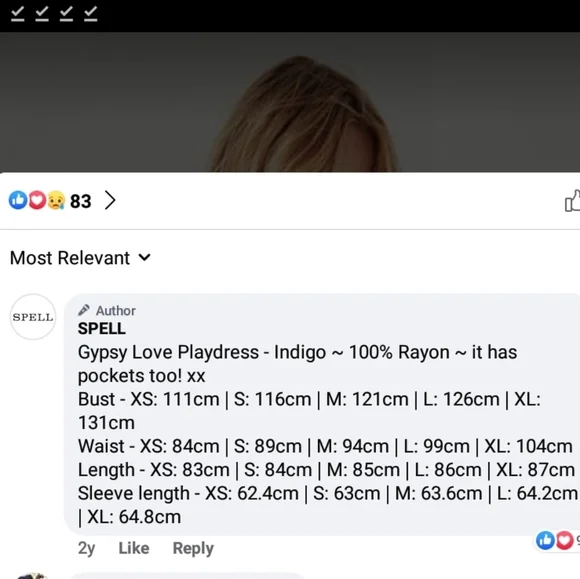Click the Author badge pen icon
The width and height of the screenshot is (580, 579).
point(84,310)
